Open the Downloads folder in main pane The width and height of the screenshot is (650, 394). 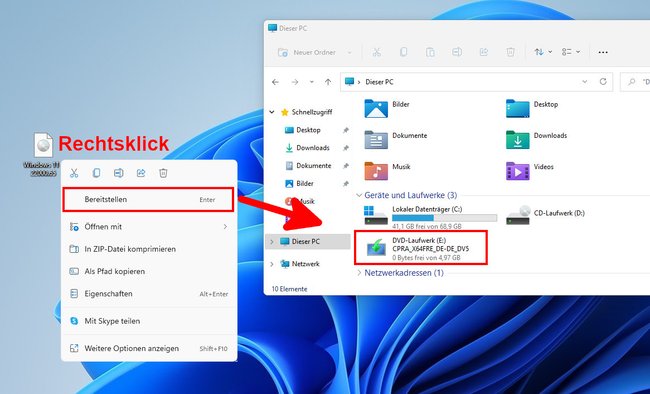pyautogui.click(x=536, y=139)
